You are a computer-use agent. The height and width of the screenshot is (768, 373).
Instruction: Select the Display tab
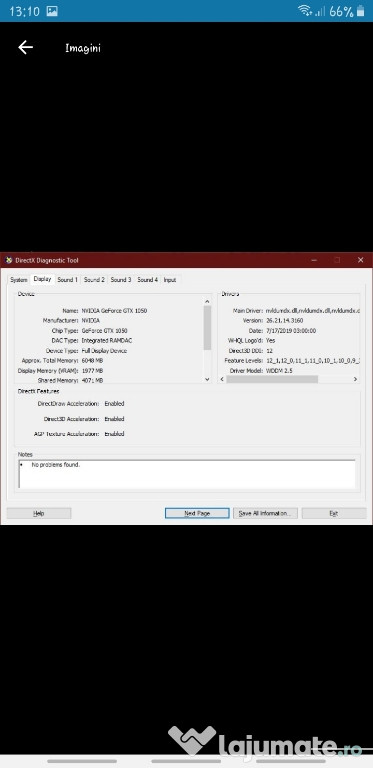(x=43, y=279)
